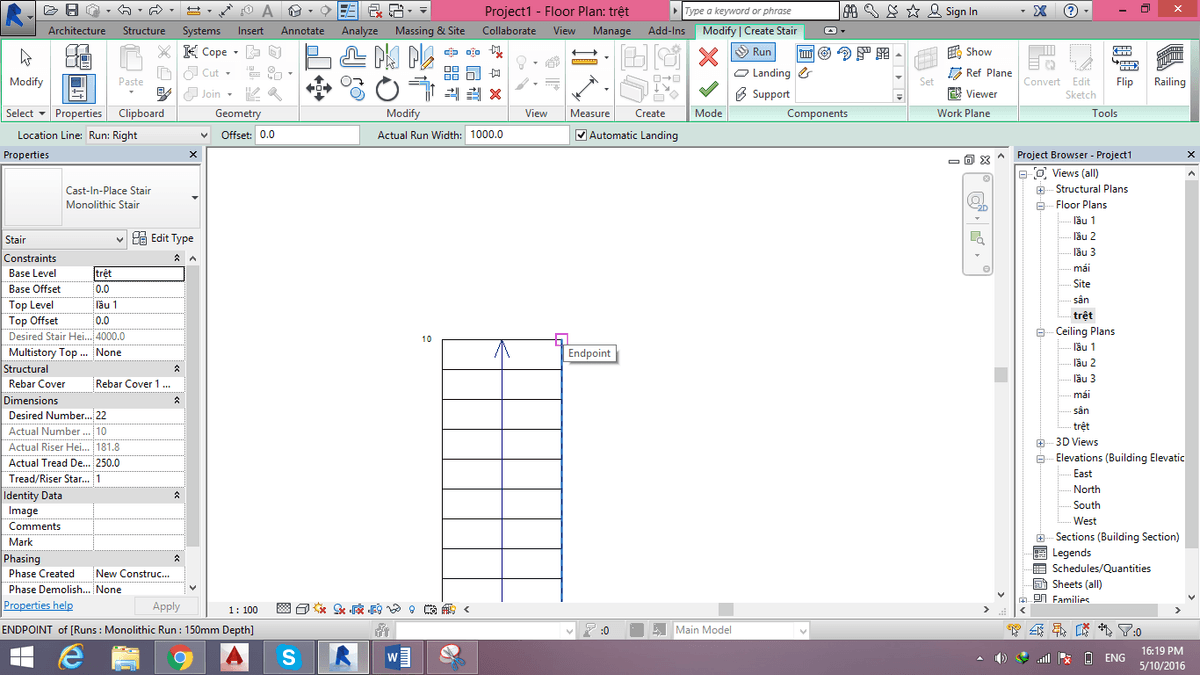This screenshot has width=1200, height=675.
Task: Expand the 3D Views tree node
Action: click(x=1041, y=442)
